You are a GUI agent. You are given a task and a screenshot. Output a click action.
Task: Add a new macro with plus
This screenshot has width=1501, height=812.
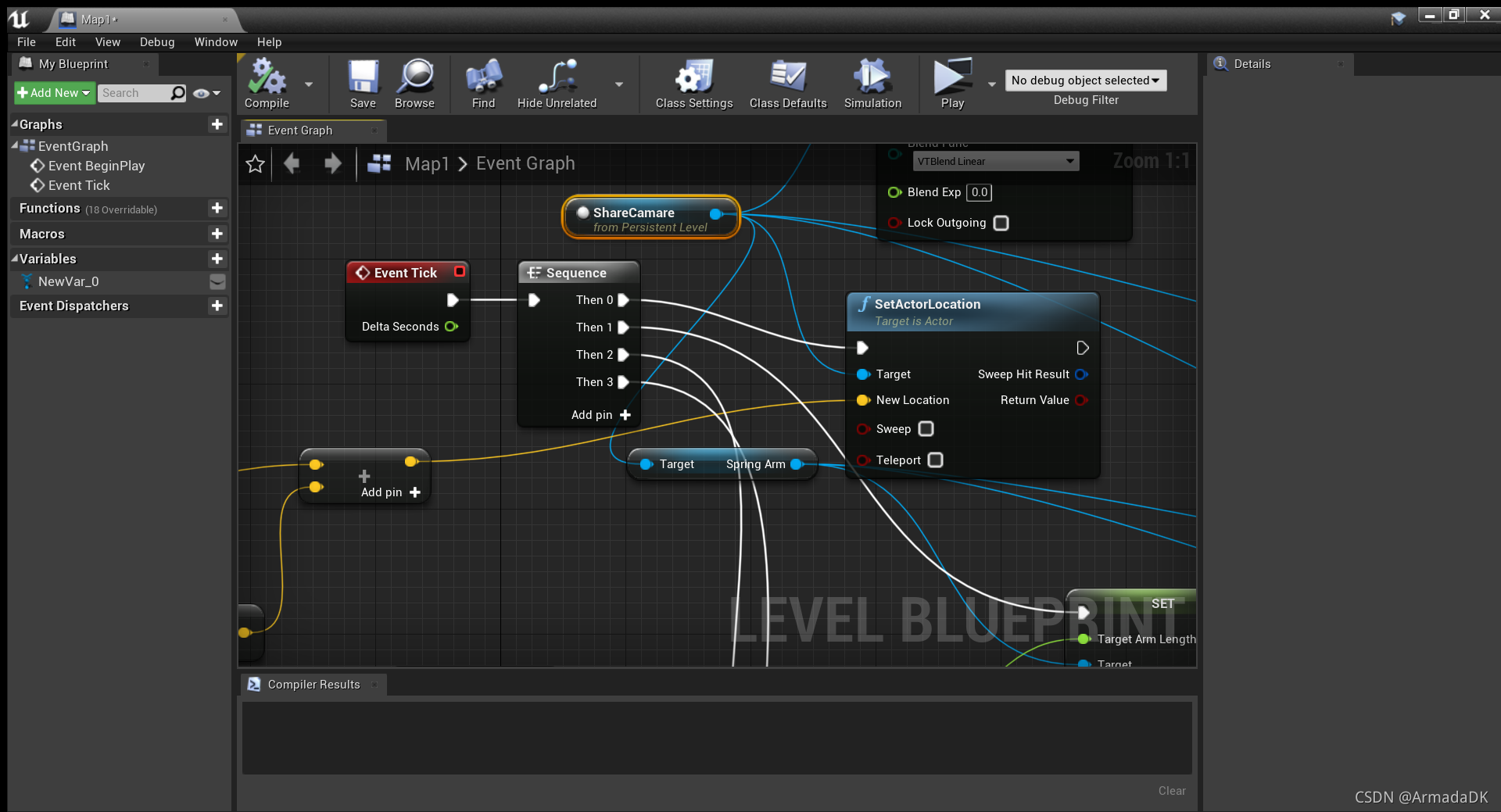point(217,234)
